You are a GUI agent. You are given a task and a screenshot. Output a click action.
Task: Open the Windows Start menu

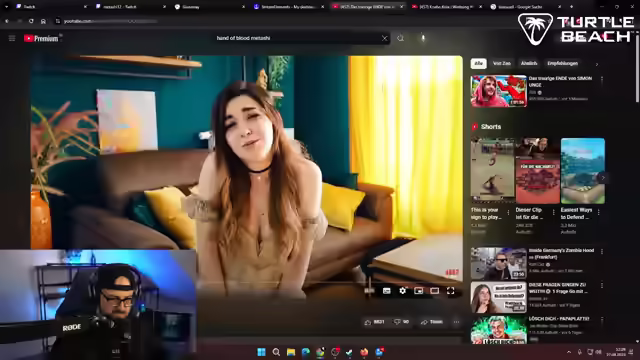tap(262, 352)
